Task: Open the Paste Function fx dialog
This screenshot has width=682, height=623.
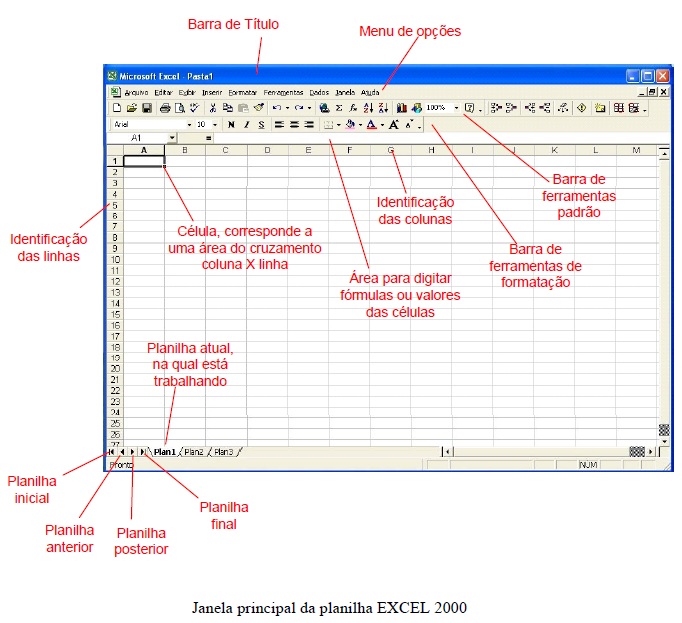Action: [x=354, y=108]
